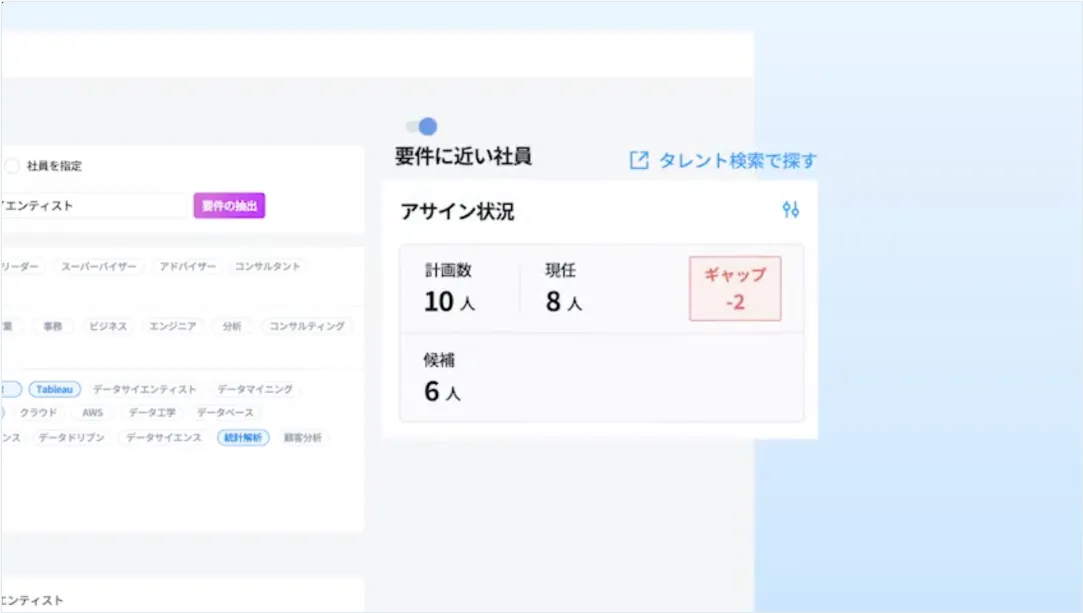
Task: Disable the toggle above 要件に近い社員
Action: 419,125
